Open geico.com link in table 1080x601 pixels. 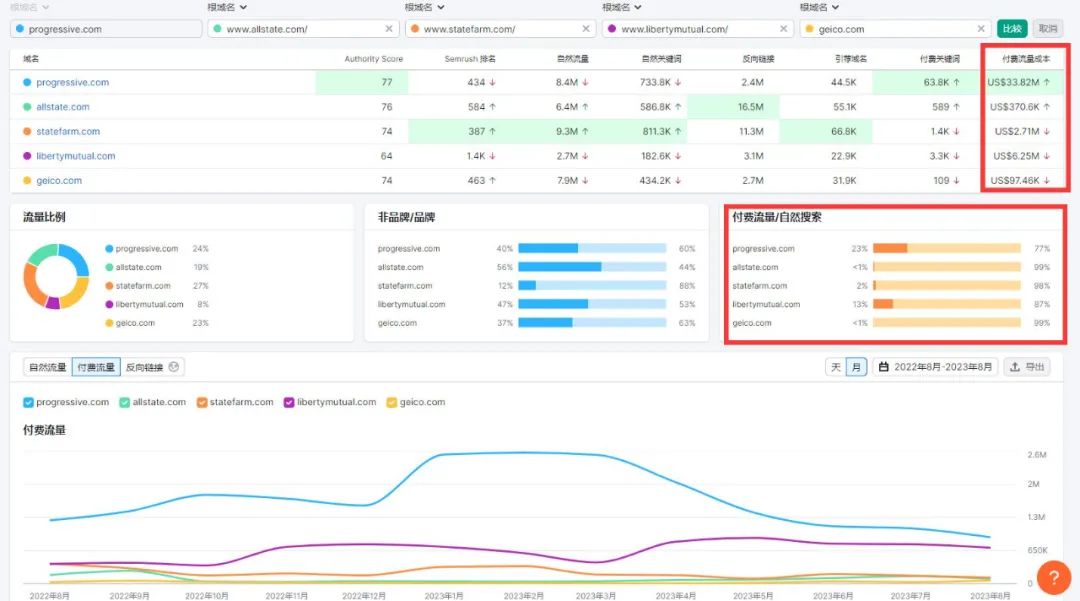59,180
